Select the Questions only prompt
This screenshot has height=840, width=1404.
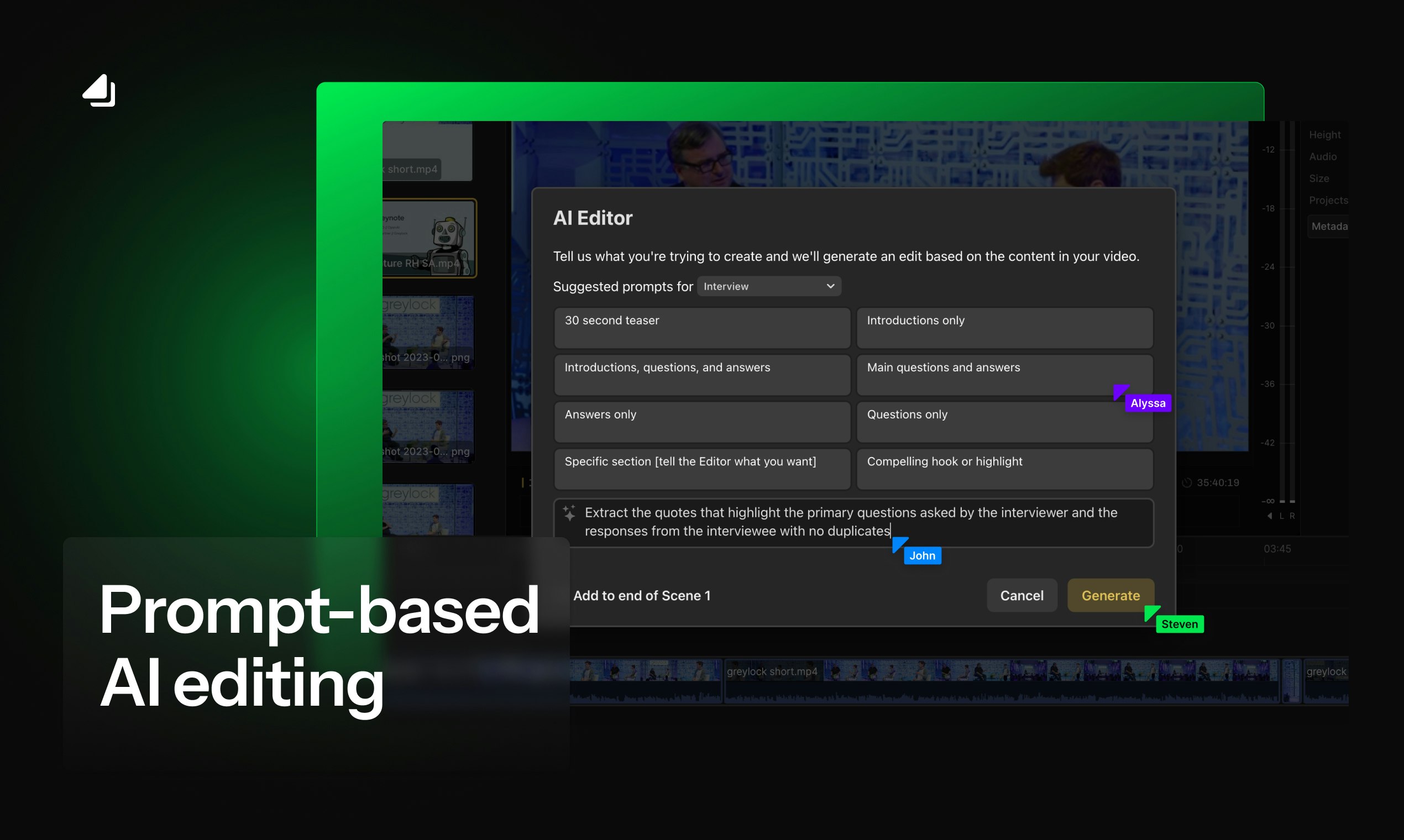(1004, 422)
